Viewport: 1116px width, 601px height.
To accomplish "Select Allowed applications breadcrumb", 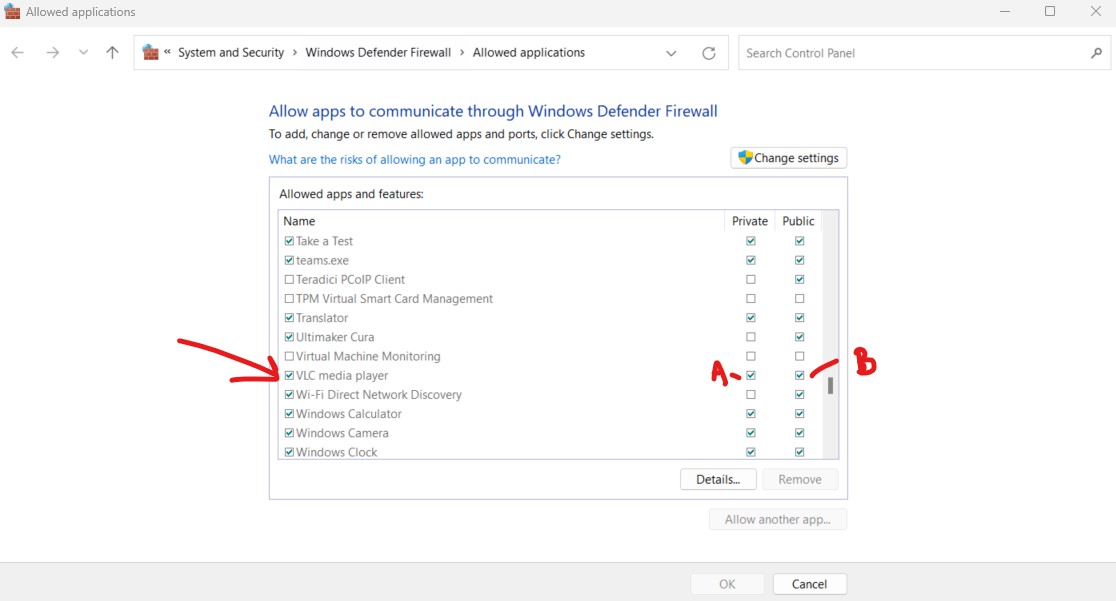I will click(529, 53).
